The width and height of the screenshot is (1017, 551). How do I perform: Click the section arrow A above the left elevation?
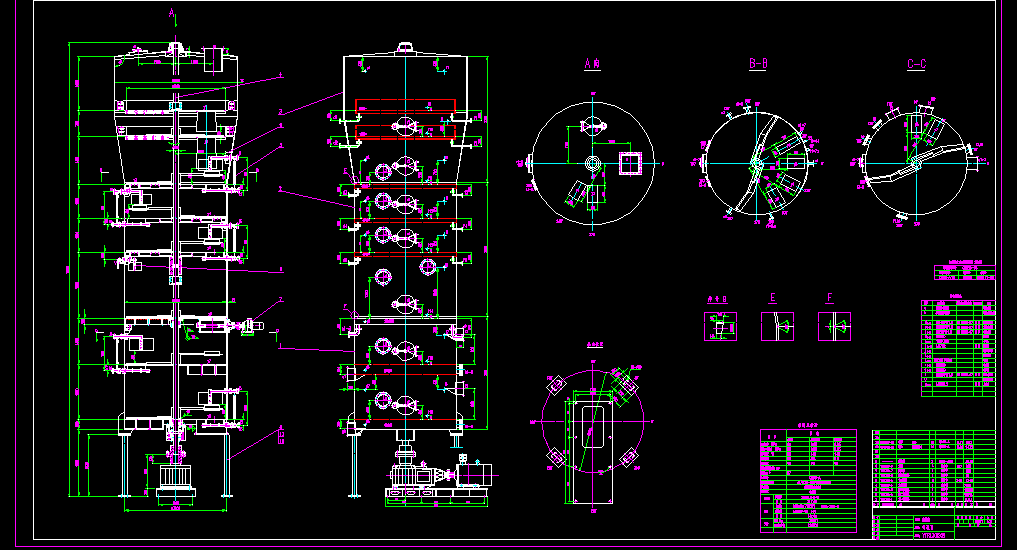click(173, 14)
